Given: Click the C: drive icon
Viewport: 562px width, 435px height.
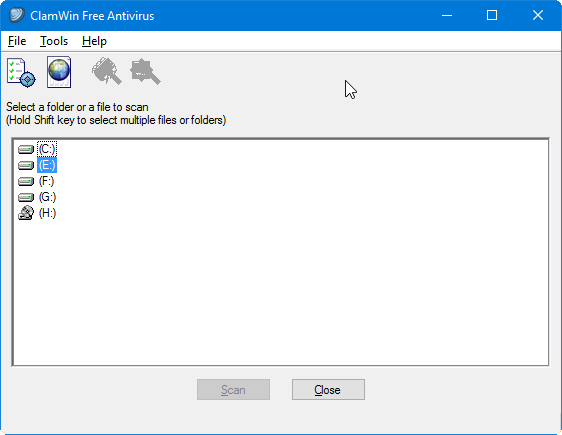Looking at the screenshot, I should pyautogui.click(x=26, y=149).
